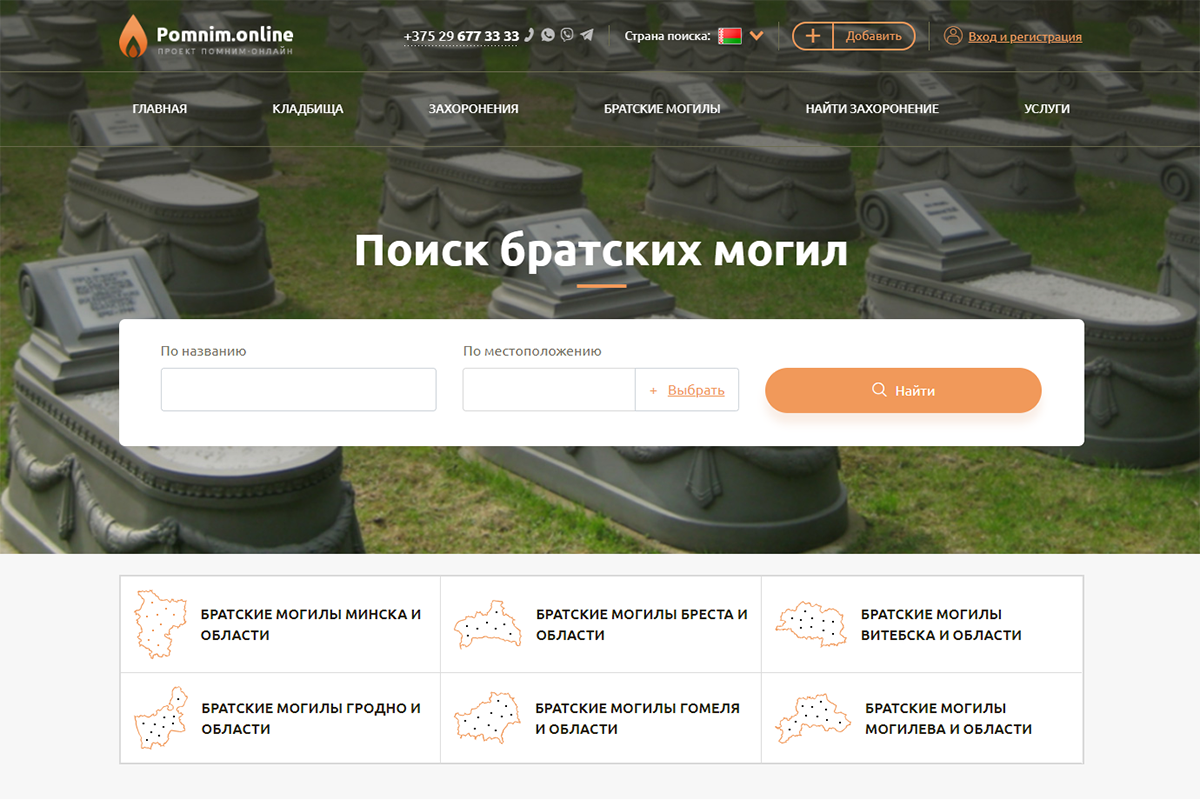1200x800 pixels.
Task: Click the Добавить button
Action: click(x=873, y=36)
